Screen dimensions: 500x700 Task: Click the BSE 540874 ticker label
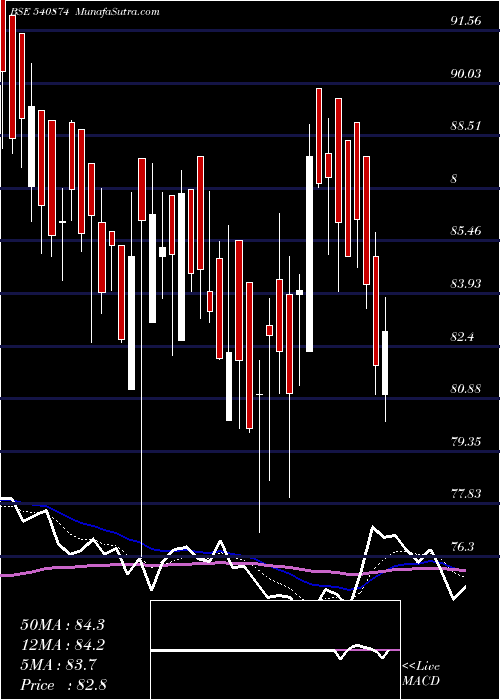click(38, 12)
